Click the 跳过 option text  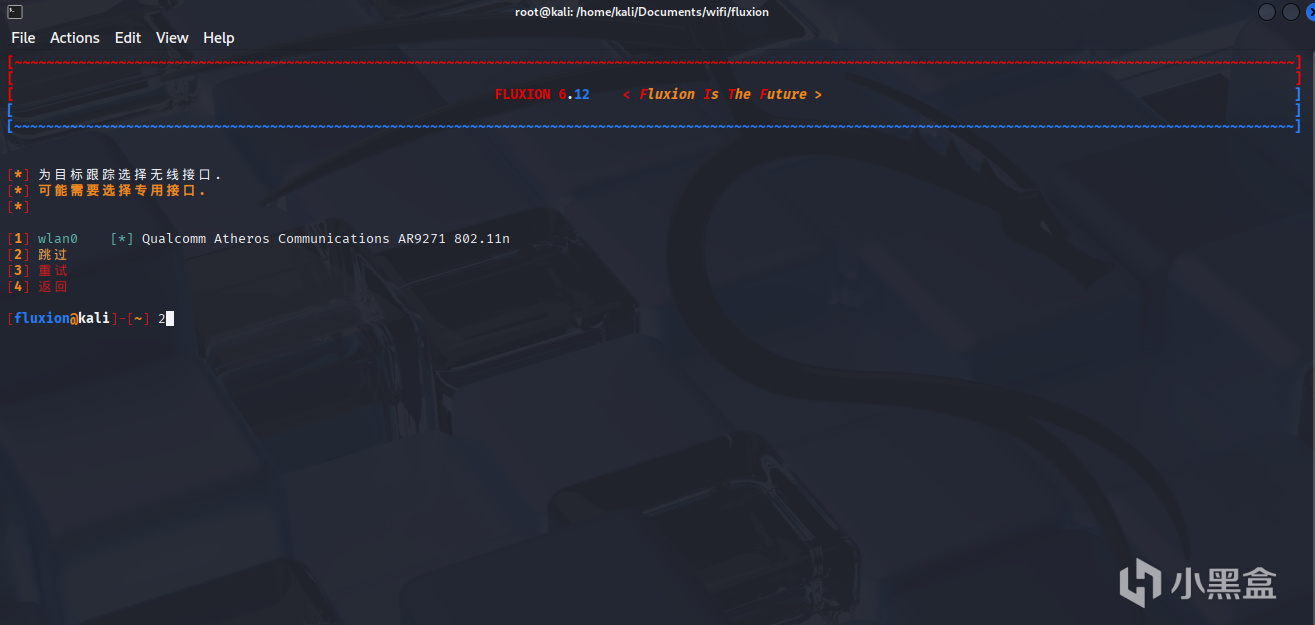point(53,255)
